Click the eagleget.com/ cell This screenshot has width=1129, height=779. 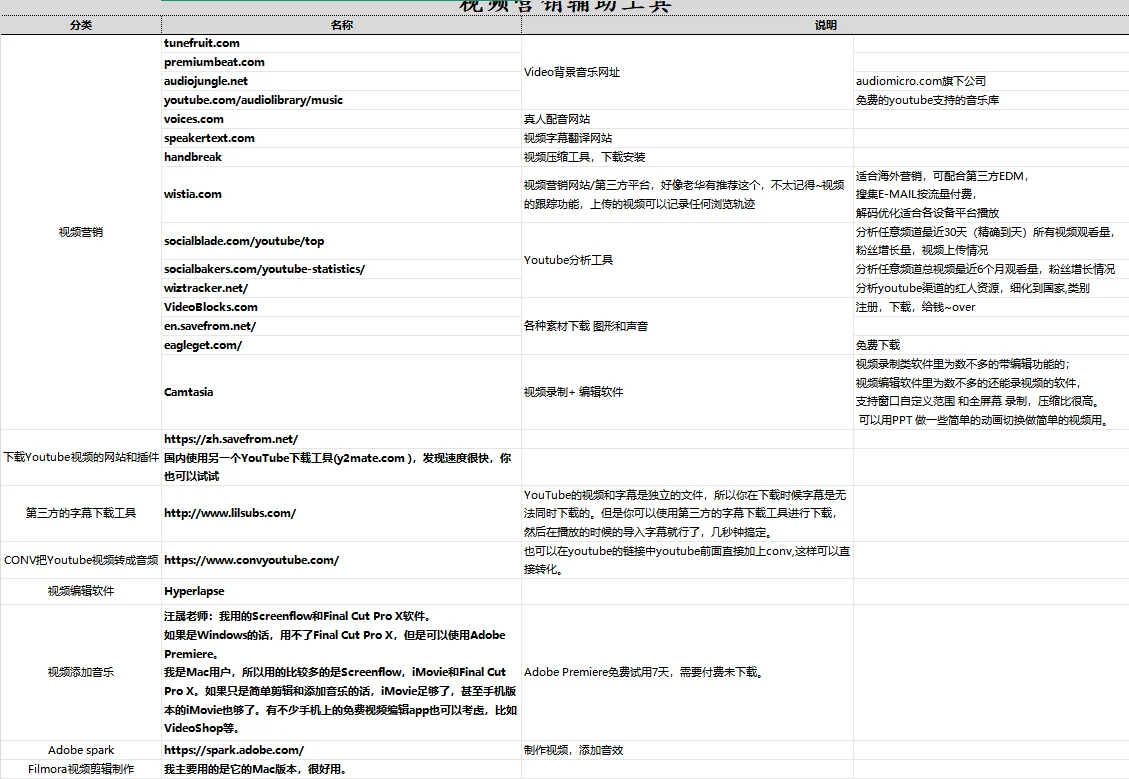pos(341,345)
